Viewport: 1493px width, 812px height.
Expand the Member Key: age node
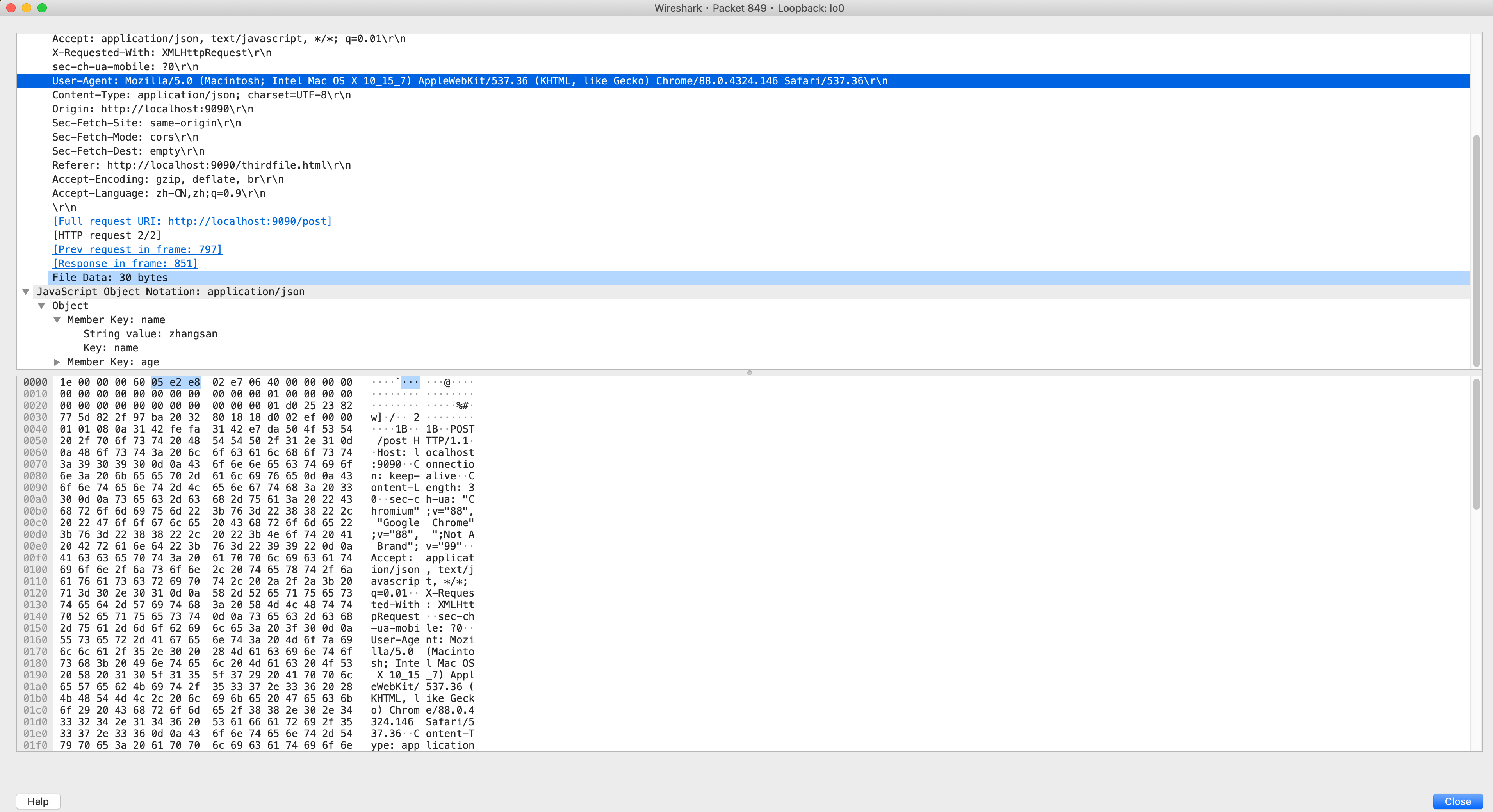[x=57, y=361]
